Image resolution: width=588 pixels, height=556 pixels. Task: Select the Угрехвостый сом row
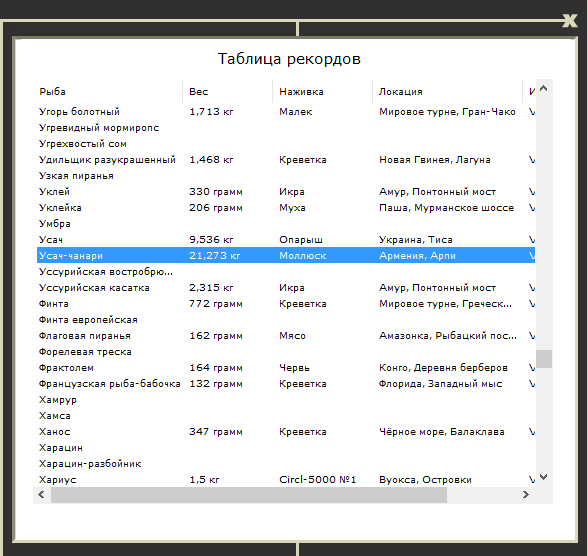point(286,144)
